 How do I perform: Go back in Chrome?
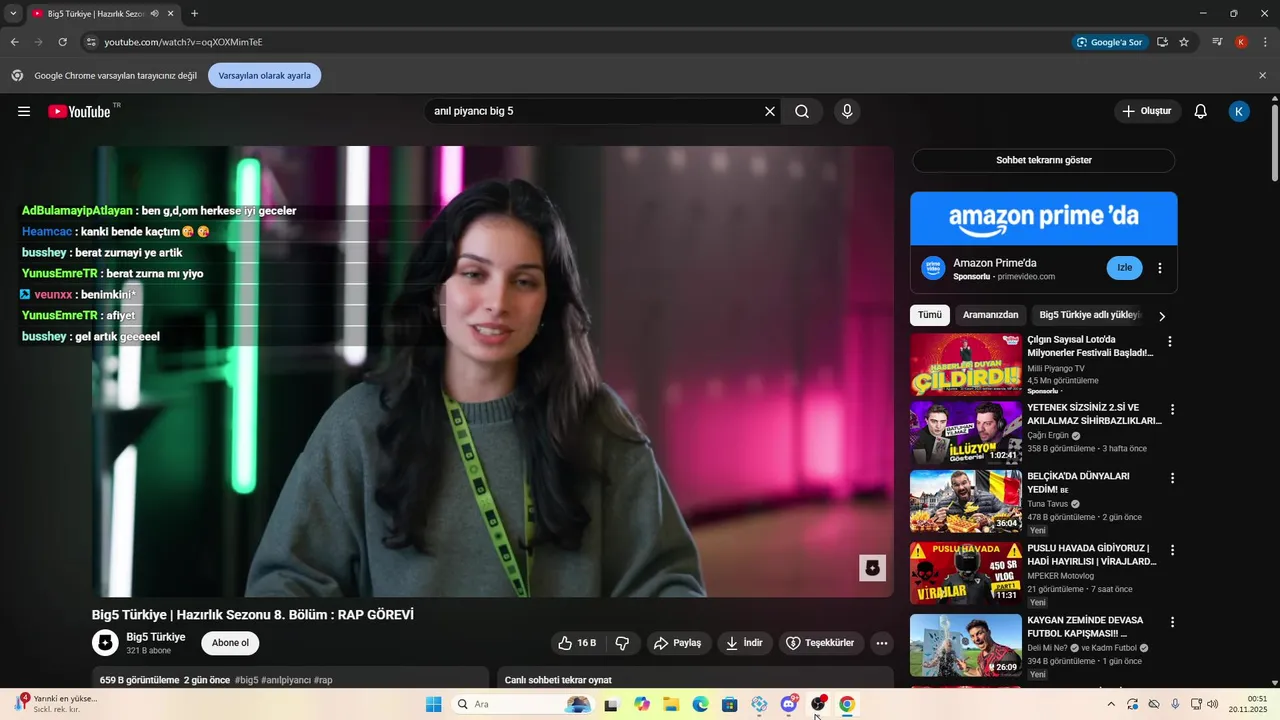coord(14,42)
